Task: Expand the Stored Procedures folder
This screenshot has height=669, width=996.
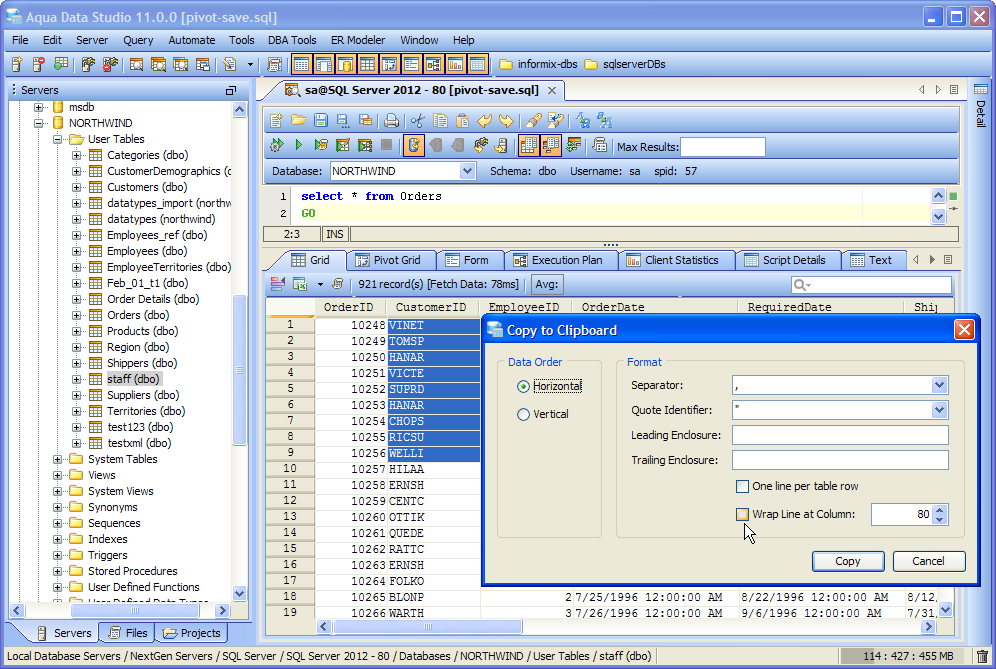Action: (x=58, y=571)
